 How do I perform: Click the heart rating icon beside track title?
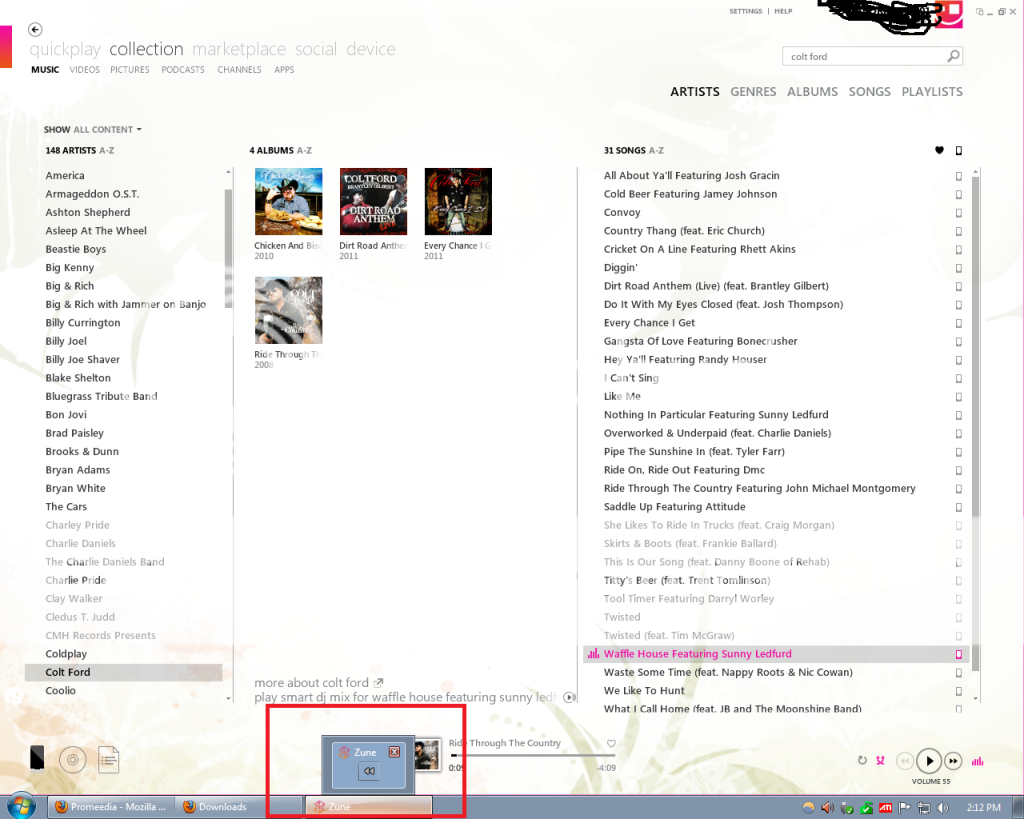(611, 743)
